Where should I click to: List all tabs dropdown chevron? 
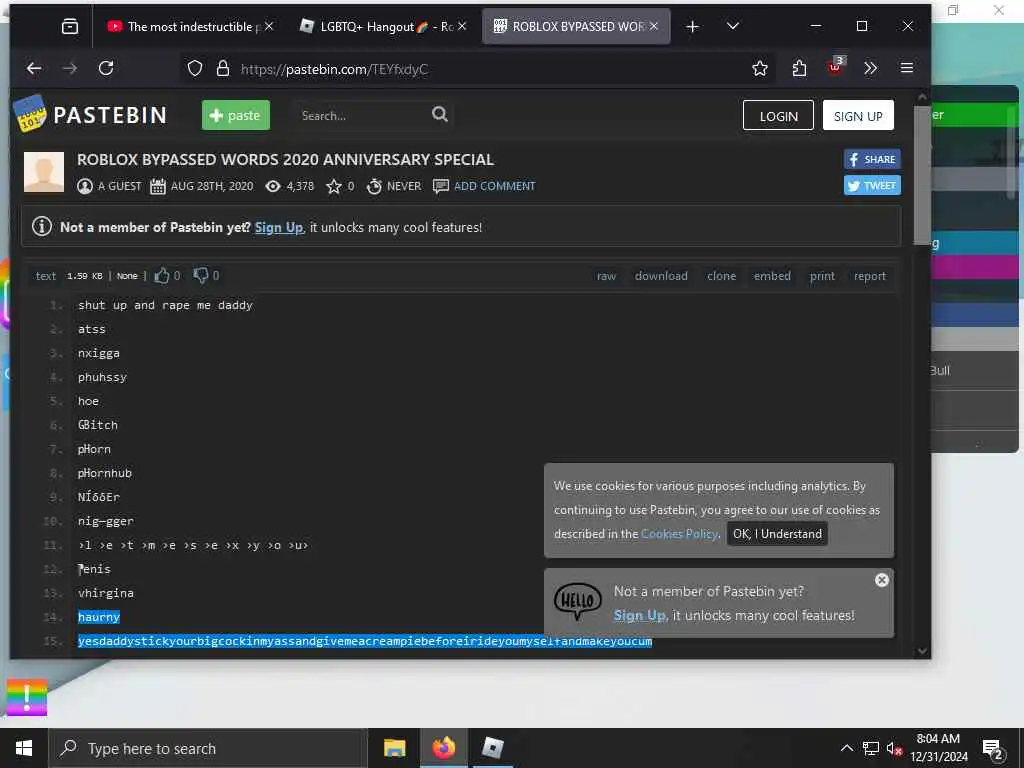pos(733,26)
